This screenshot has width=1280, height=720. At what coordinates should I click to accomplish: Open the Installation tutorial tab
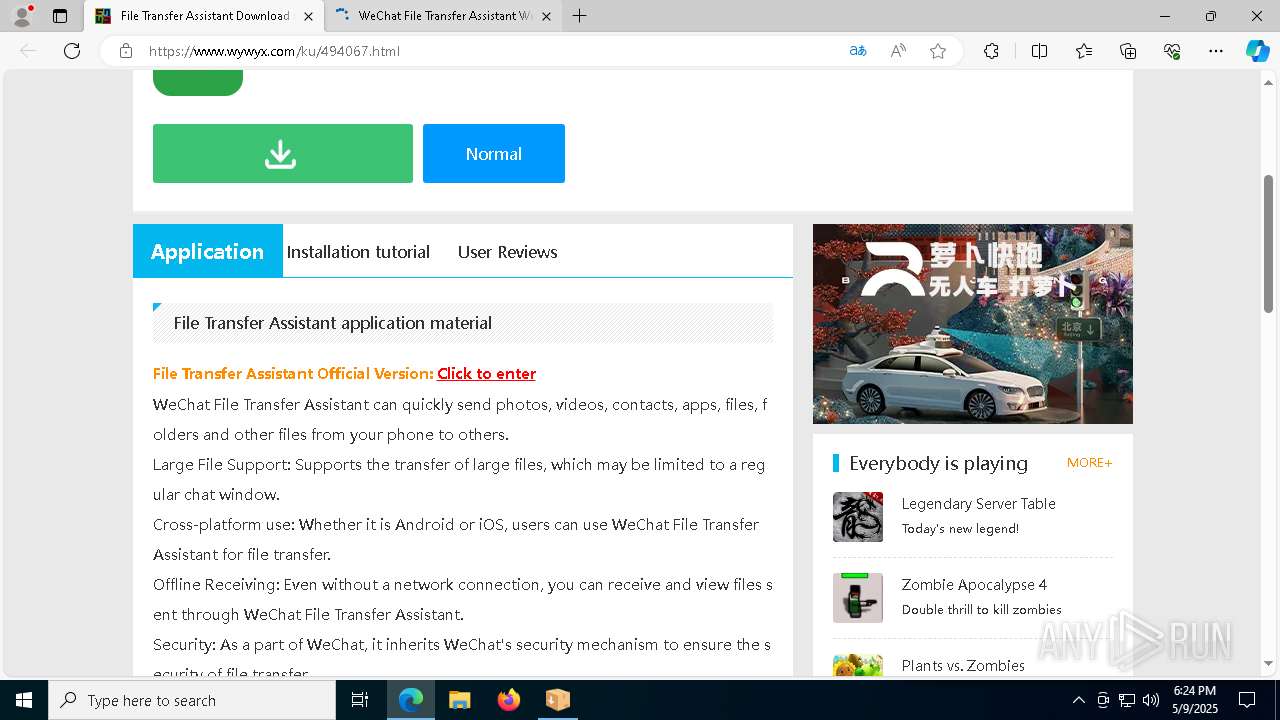click(358, 252)
